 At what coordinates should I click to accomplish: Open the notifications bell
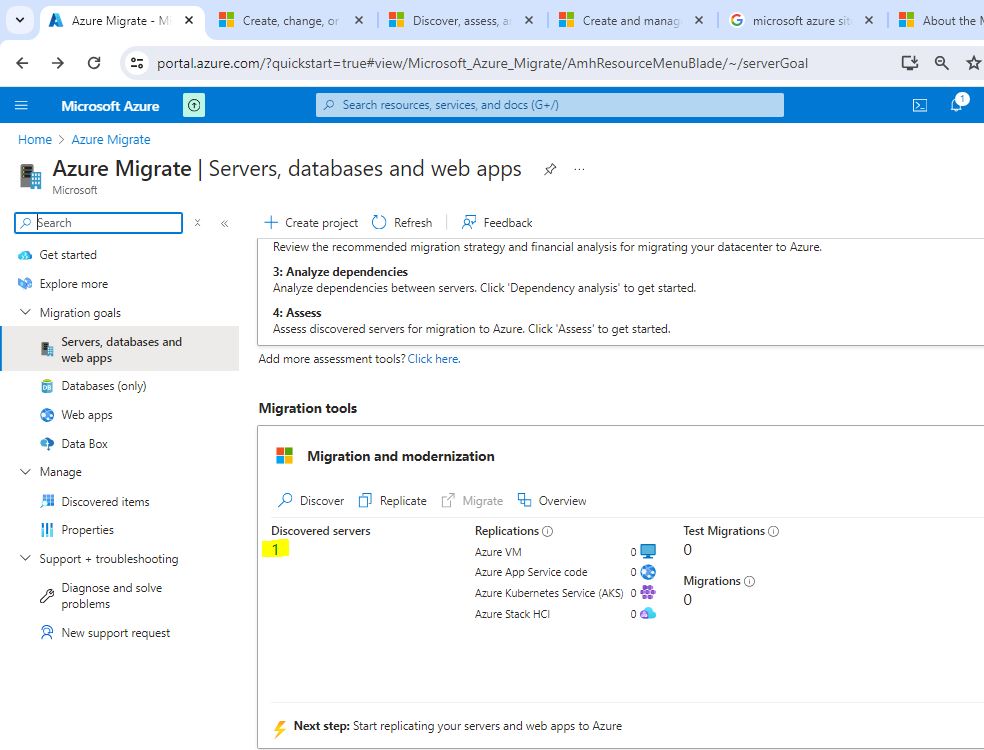coord(956,105)
